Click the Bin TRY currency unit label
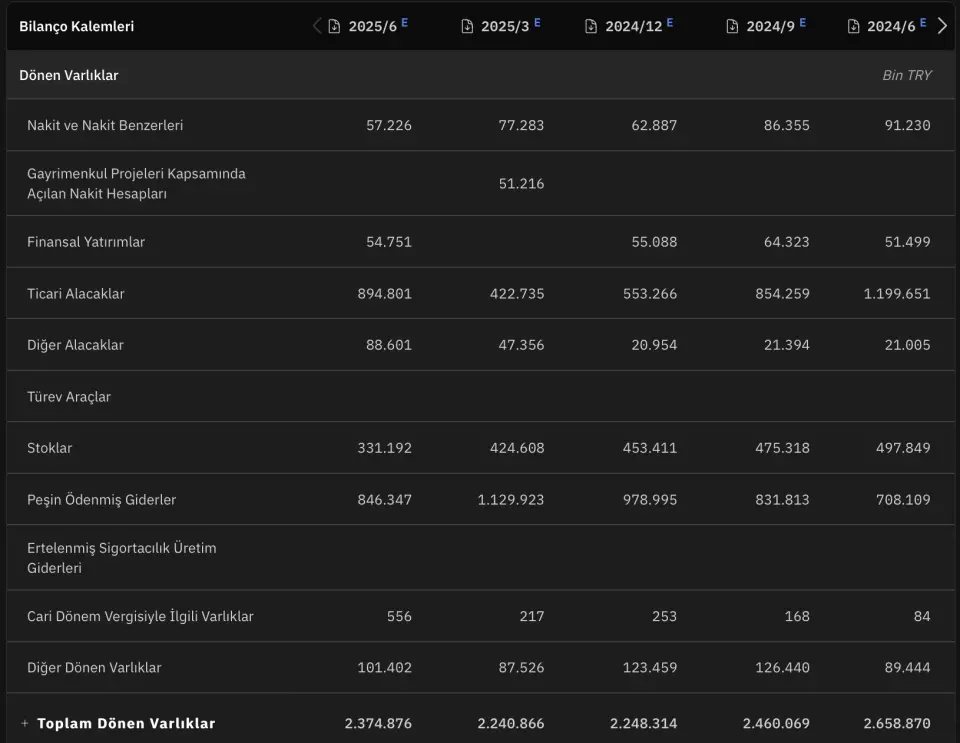The height and width of the screenshot is (743, 960). (x=906, y=76)
